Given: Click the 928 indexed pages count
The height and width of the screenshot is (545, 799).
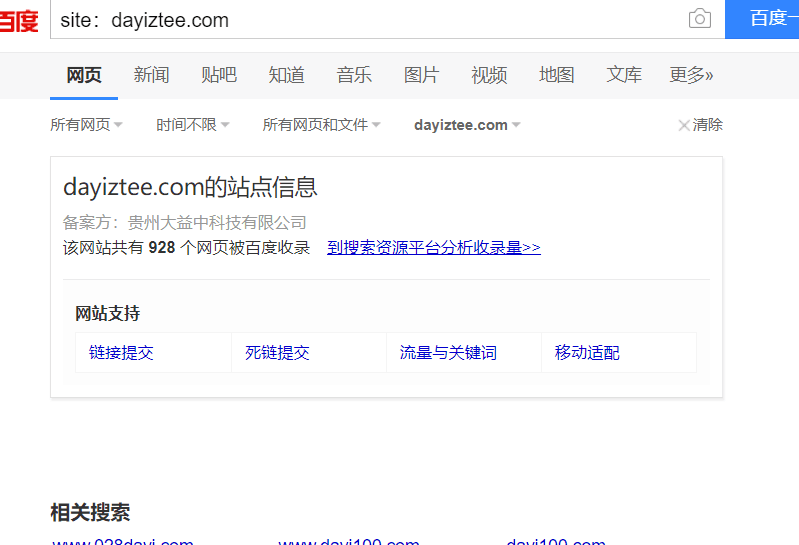Looking at the screenshot, I should (x=162, y=248).
